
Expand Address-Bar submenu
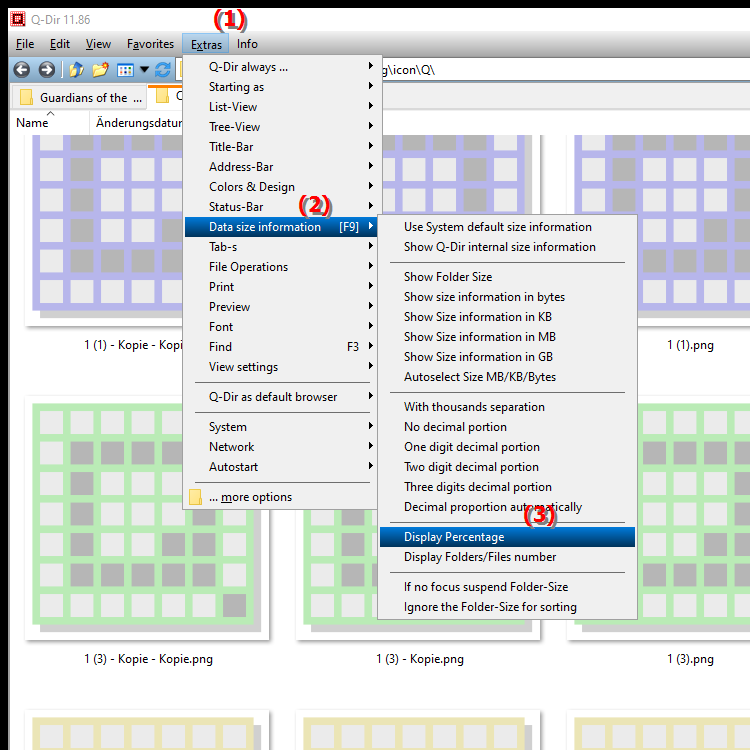281,167
